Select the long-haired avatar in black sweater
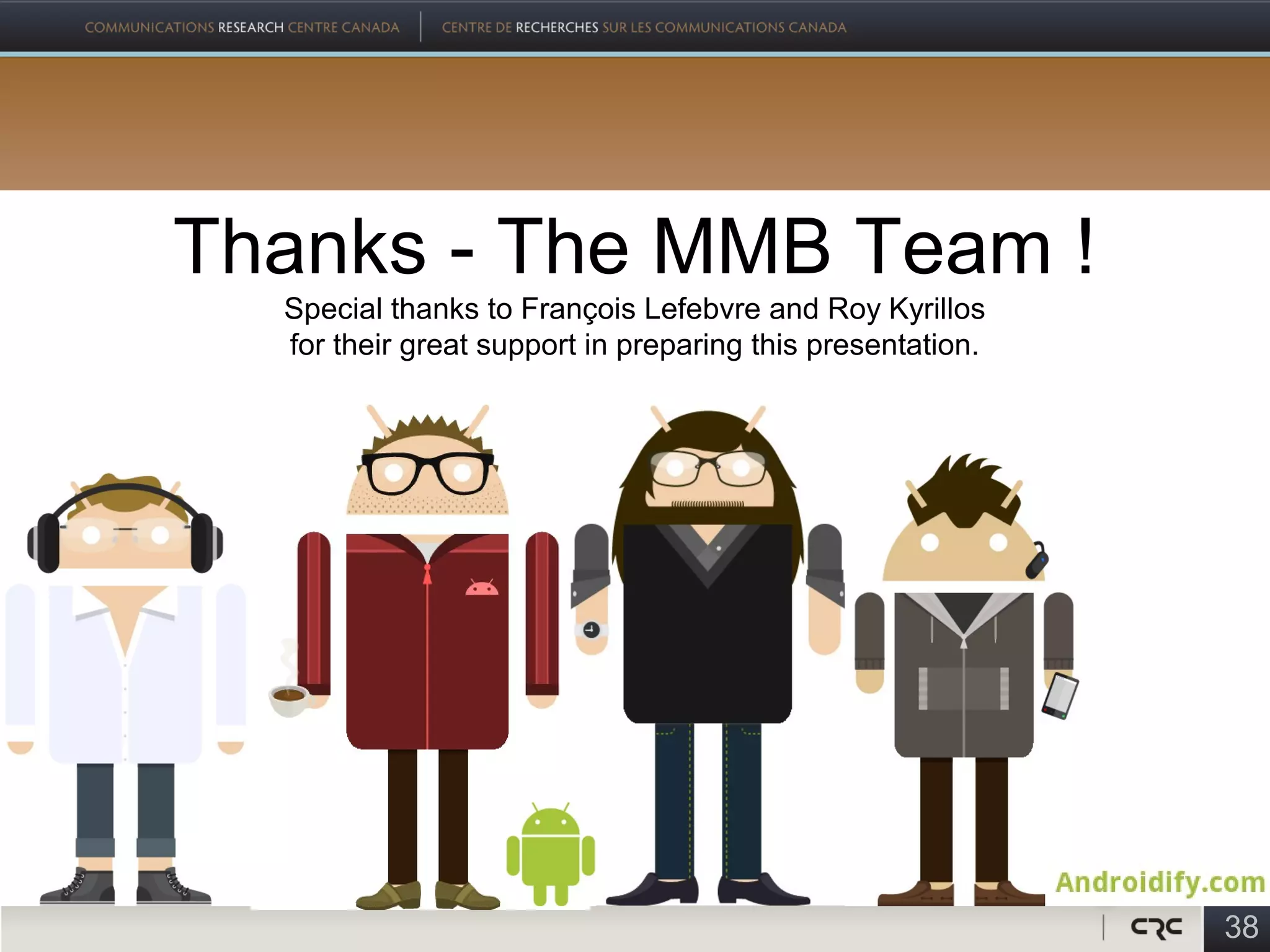The image size is (1270, 952). (708, 656)
